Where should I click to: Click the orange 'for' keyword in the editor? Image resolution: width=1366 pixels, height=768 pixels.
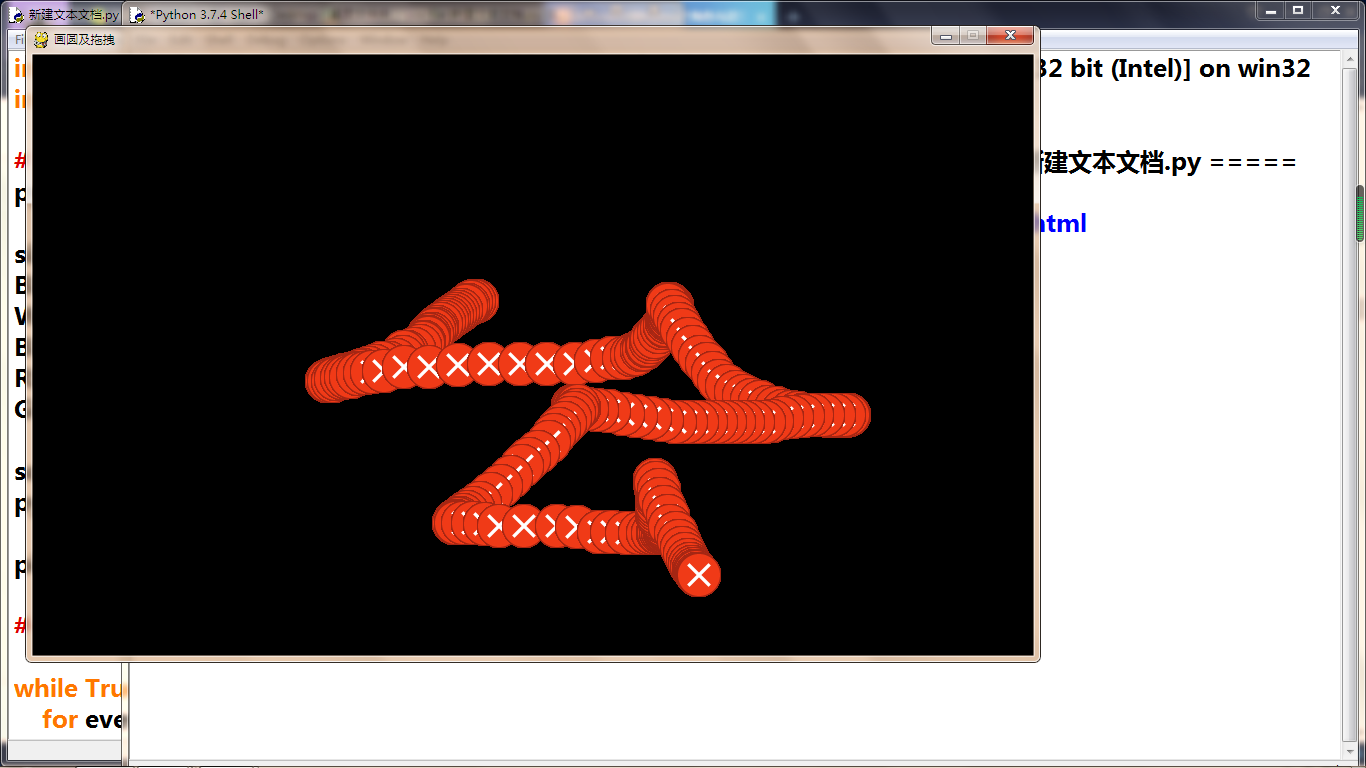tap(60, 719)
